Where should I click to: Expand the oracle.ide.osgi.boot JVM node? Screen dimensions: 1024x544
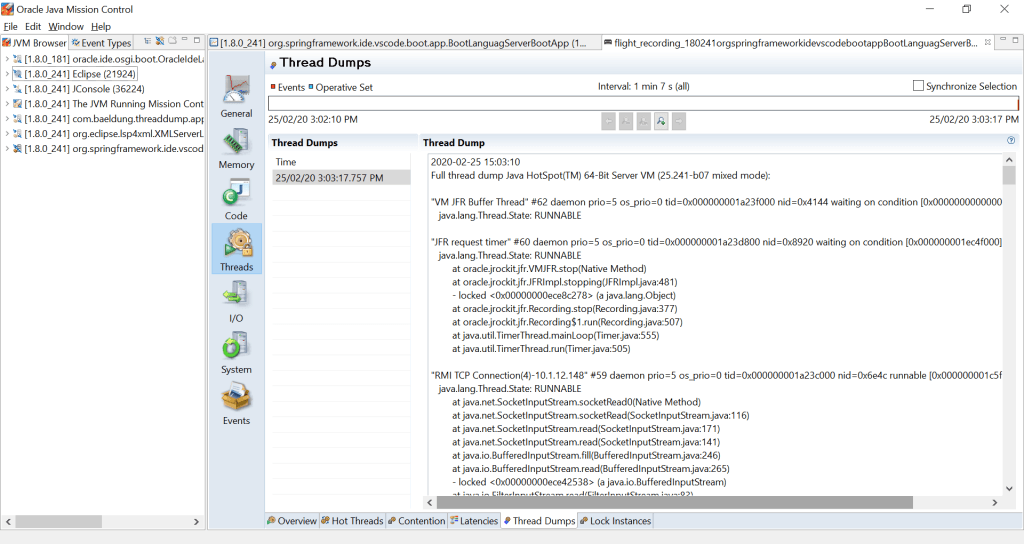(7, 59)
